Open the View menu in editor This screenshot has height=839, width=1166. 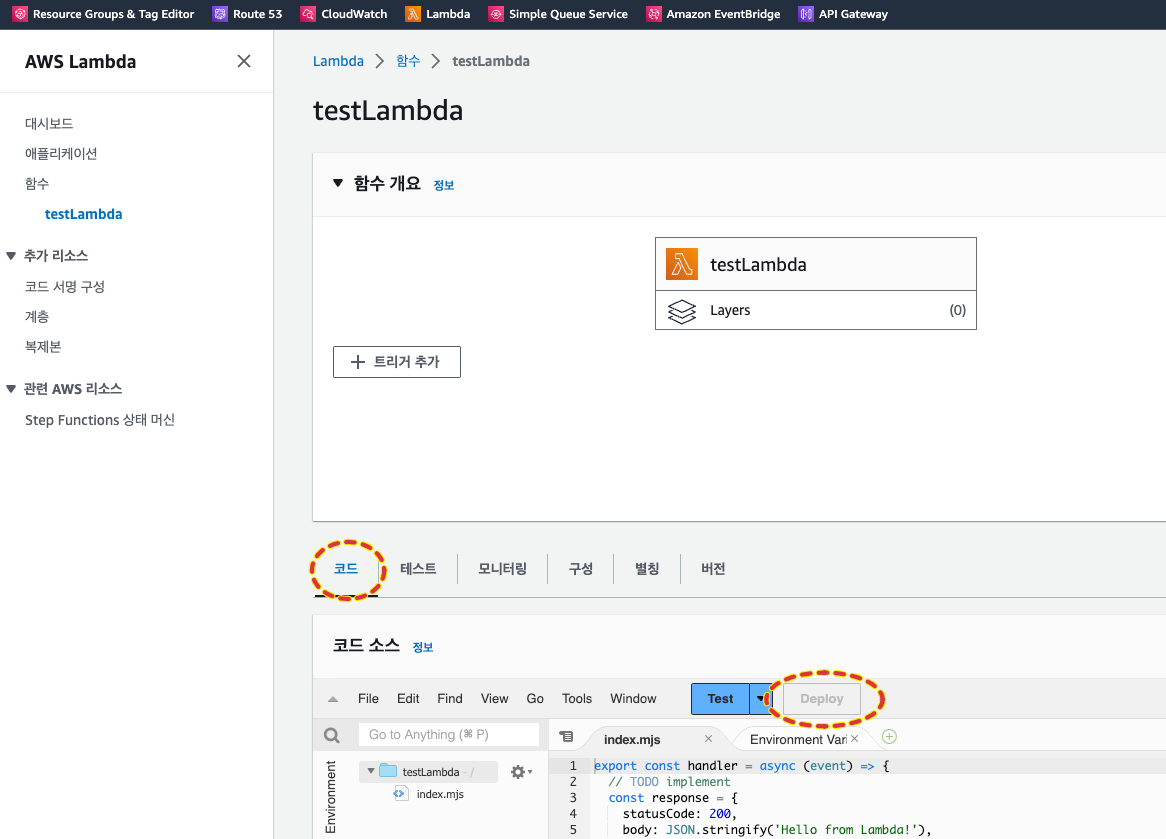pyautogui.click(x=495, y=698)
